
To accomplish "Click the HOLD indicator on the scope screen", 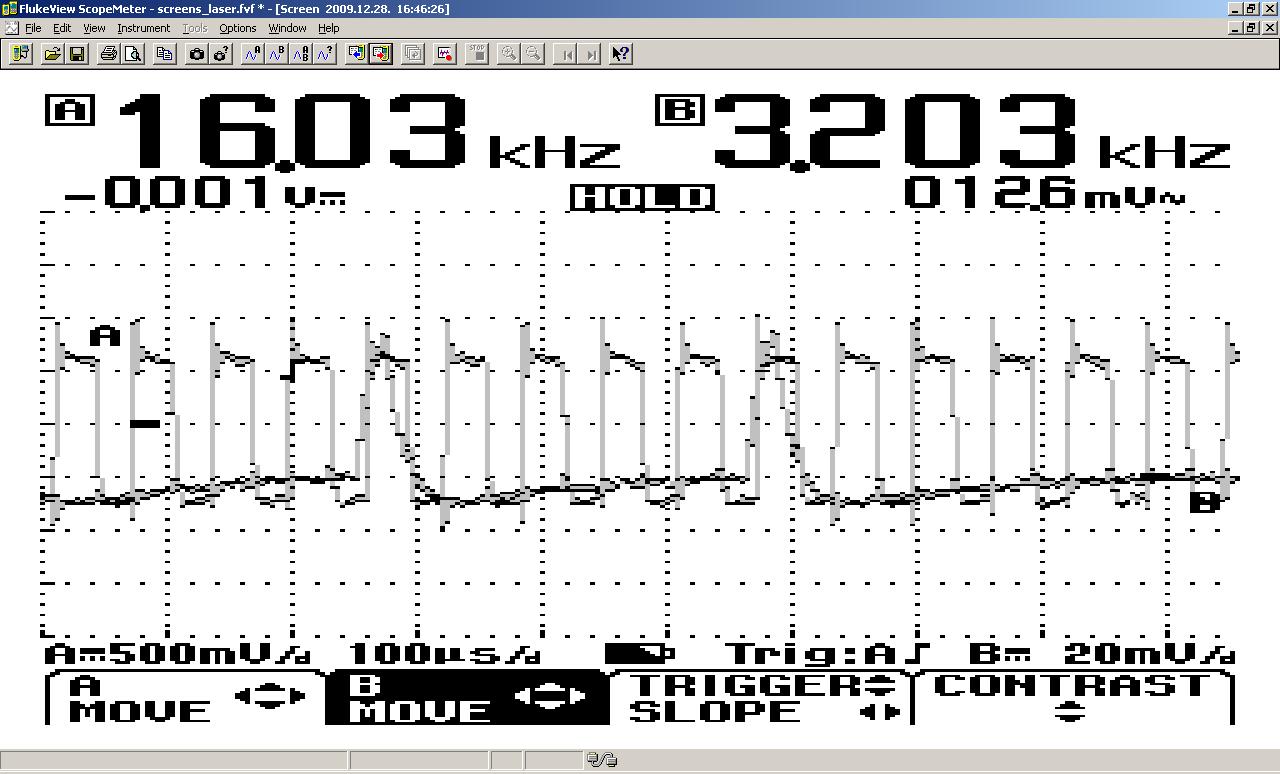I will pyautogui.click(x=643, y=198).
